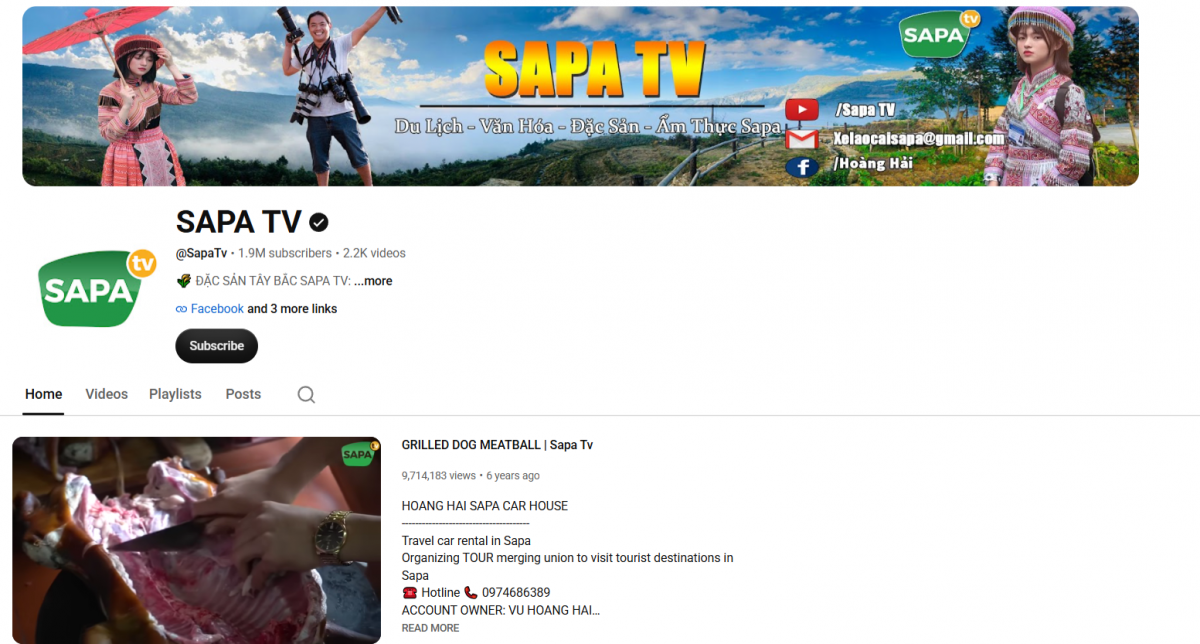Open the Videos tab
This screenshot has width=1200, height=644.
point(106,394)
